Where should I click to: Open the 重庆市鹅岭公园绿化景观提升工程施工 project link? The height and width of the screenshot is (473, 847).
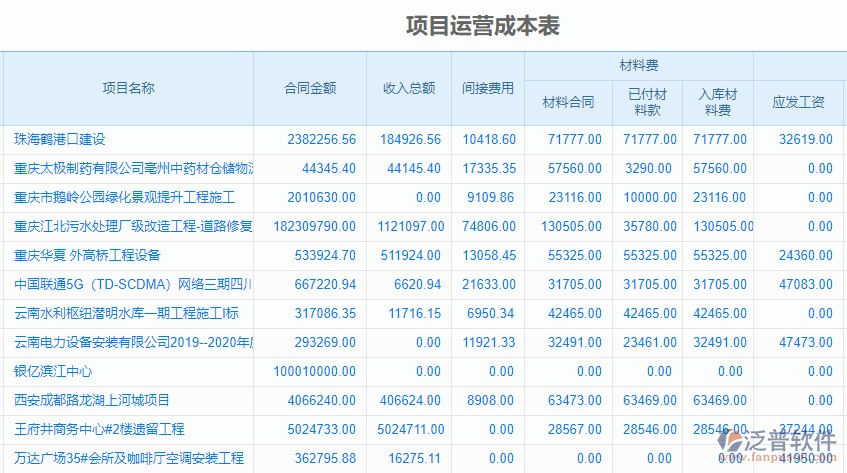tap(124, 198)
